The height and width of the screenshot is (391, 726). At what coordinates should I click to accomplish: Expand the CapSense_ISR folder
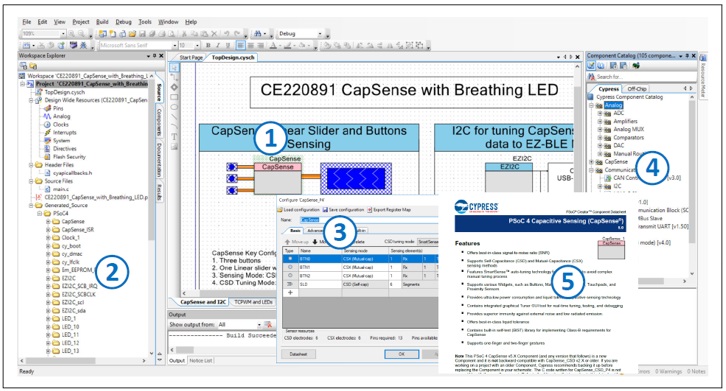click(48, 230)
